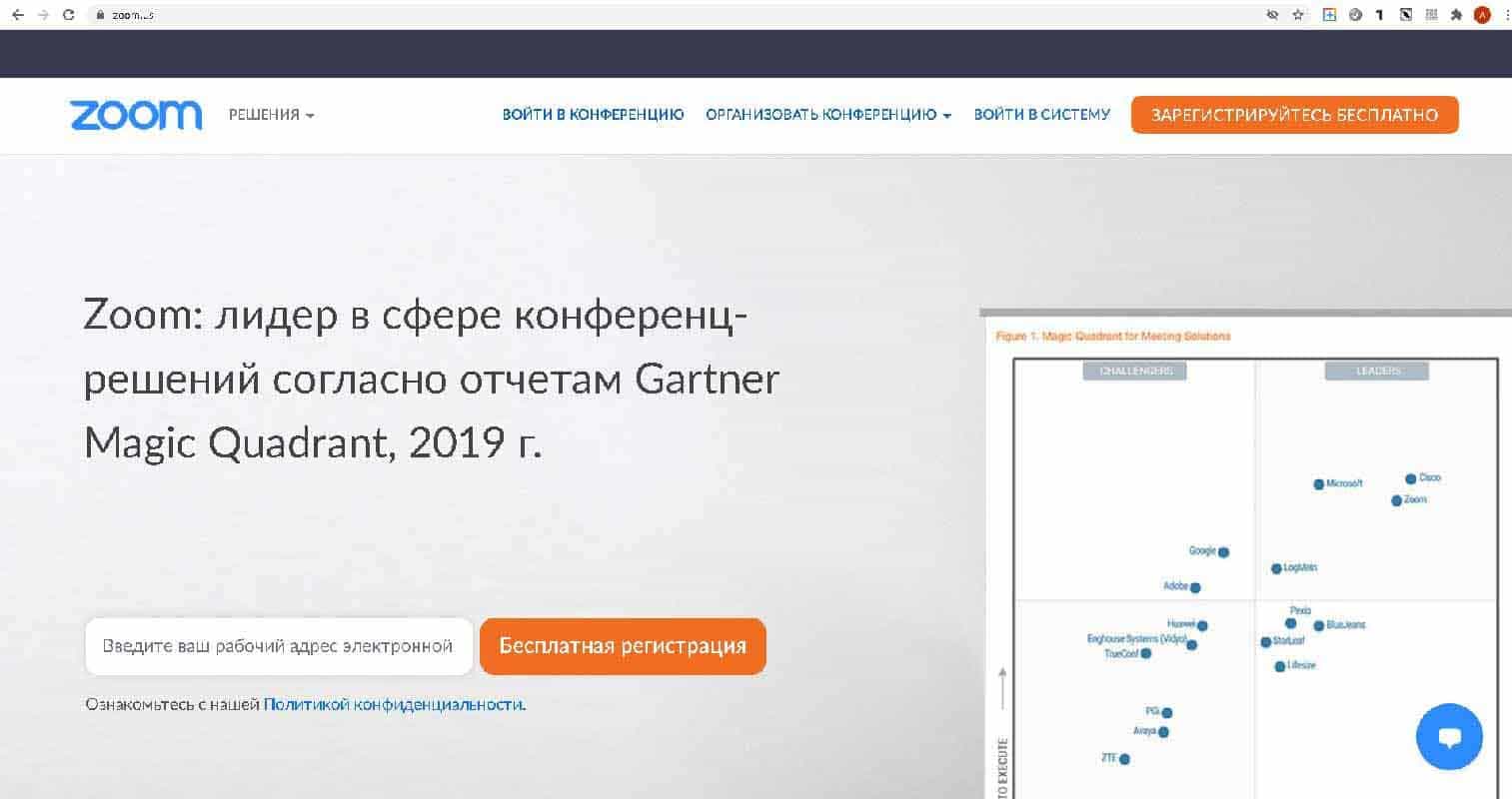Click the 'LEADERS' quadrant header
The width and height of the screenshot is (1512, 799).
point(1377,371)
